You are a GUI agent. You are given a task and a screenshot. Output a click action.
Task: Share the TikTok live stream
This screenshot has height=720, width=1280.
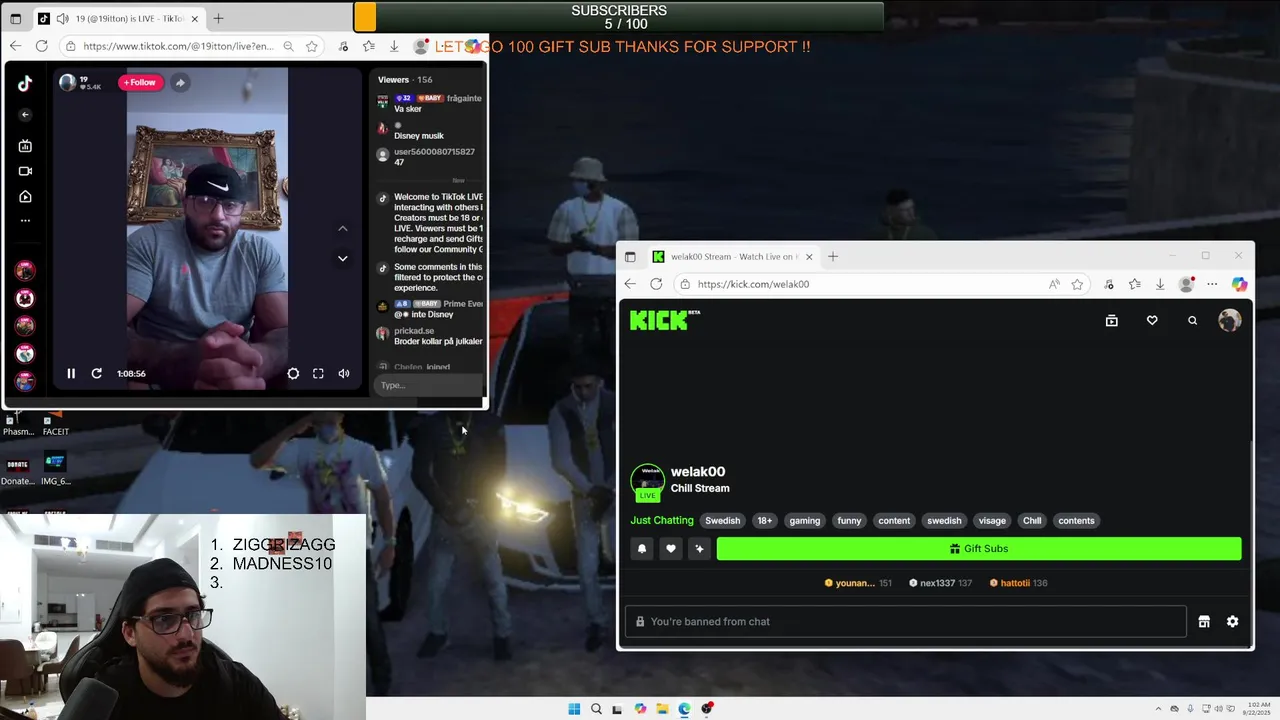[x=180, y=82]
